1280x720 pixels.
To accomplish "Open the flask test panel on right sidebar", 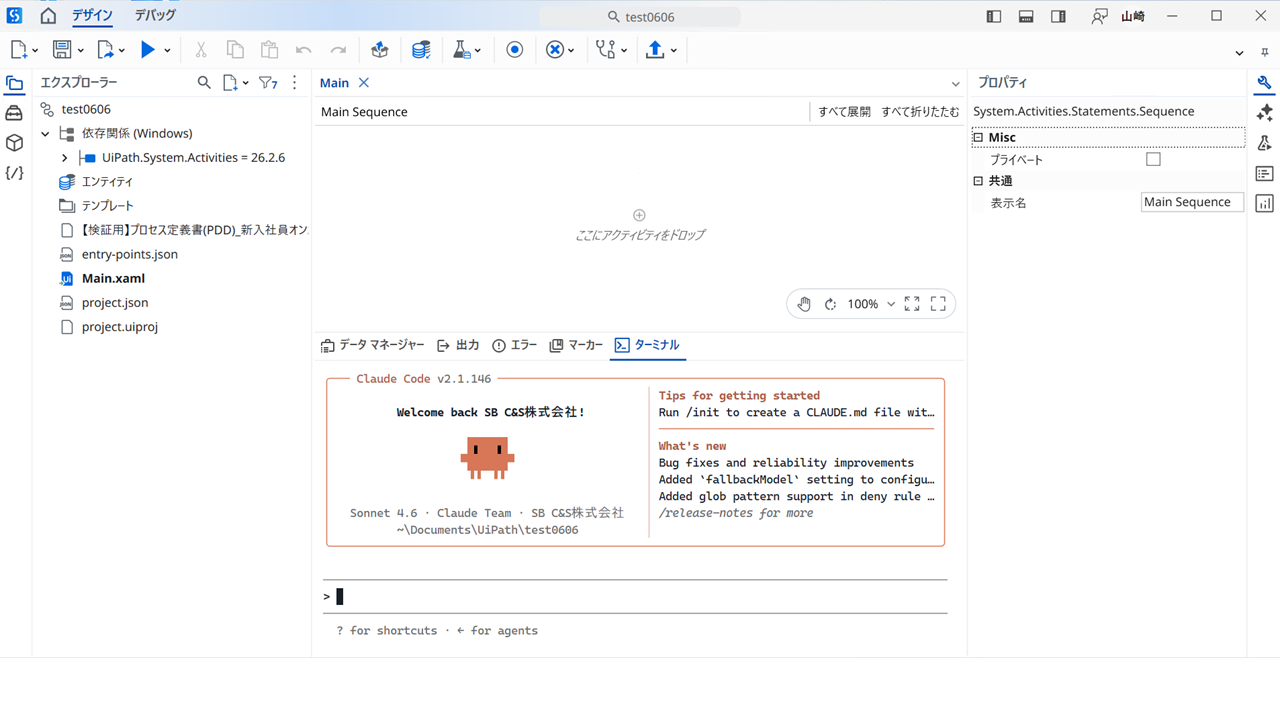I will click(1265, 143).
